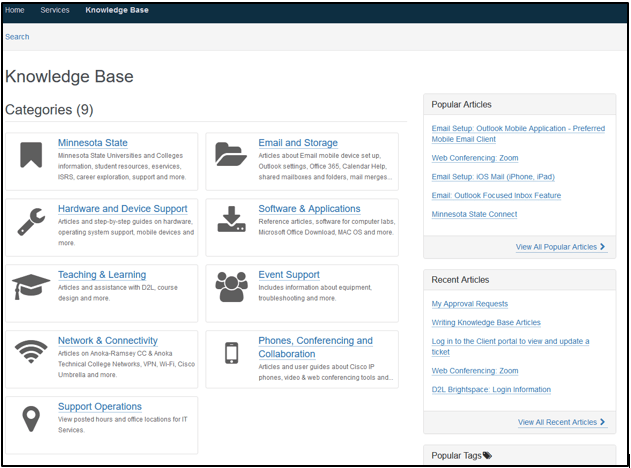This screenshot has height=468, width=631.
Task: Select the Knowledge Base tab in navigation
Action: 117,10
